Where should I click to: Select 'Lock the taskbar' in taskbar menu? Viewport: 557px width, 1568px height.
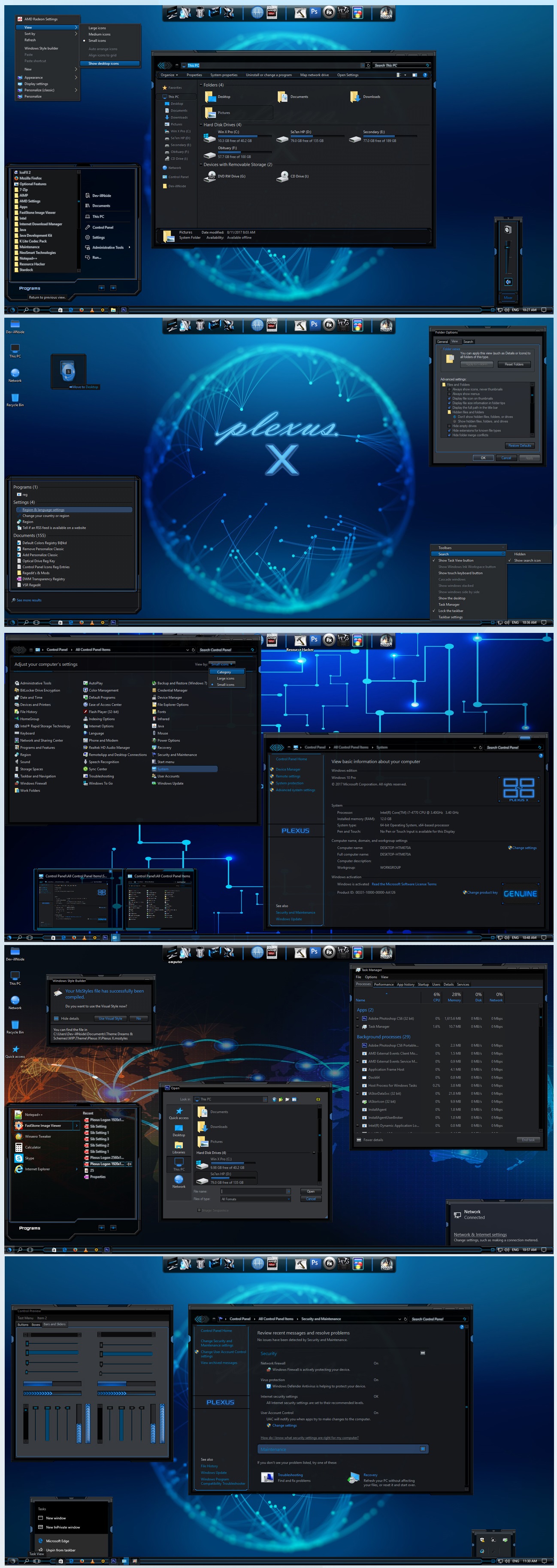[468, 611]
